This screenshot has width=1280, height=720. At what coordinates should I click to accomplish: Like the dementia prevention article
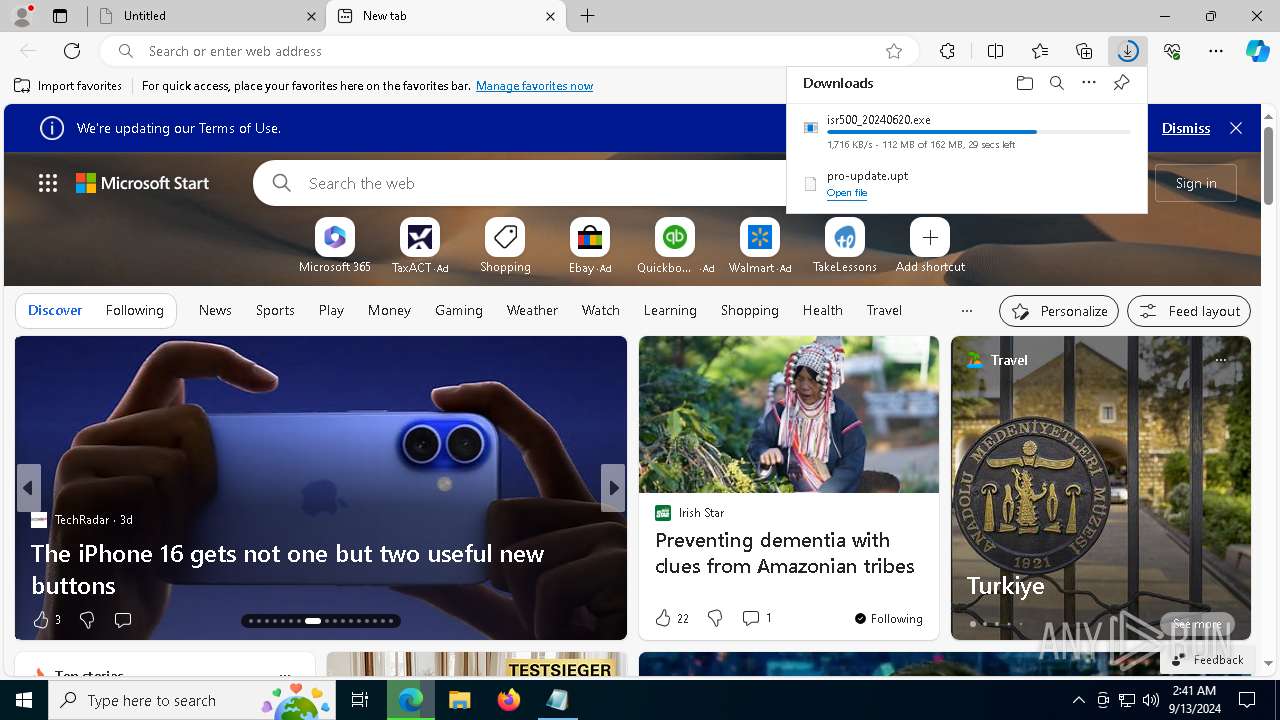tap(663, 618)
